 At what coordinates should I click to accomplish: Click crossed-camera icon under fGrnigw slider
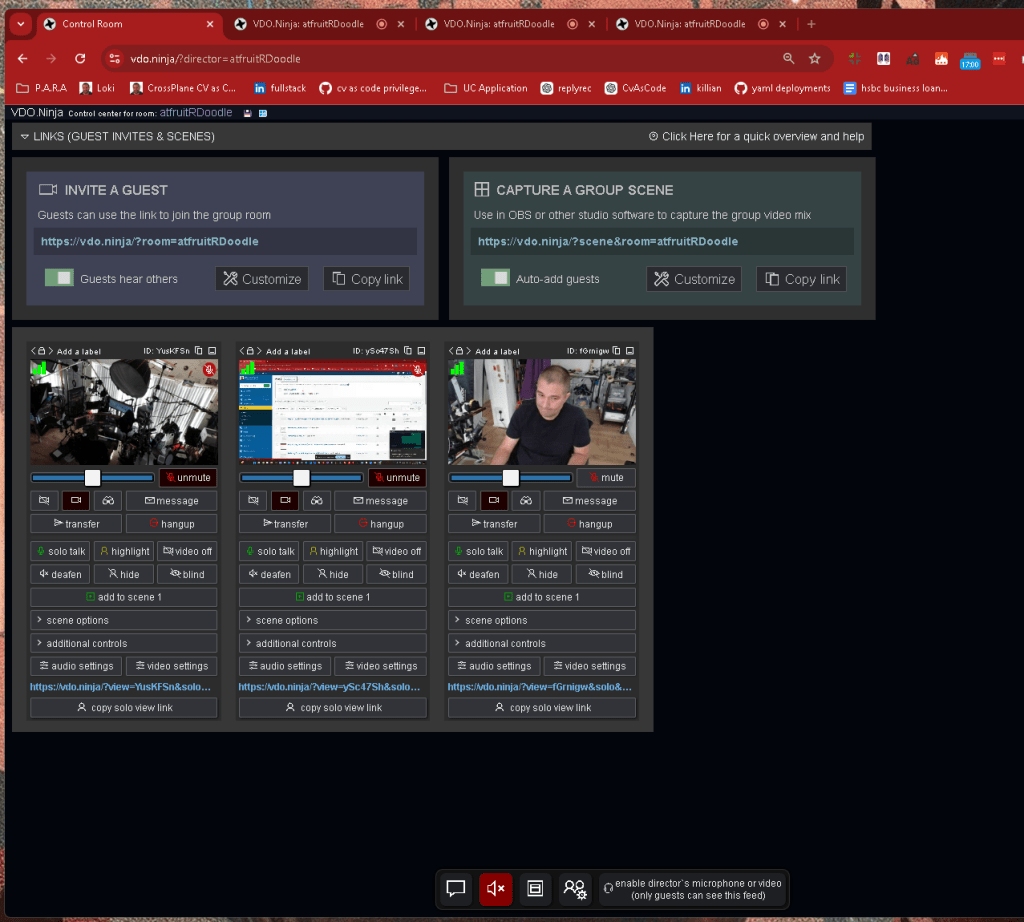click(x=462, y=501)
